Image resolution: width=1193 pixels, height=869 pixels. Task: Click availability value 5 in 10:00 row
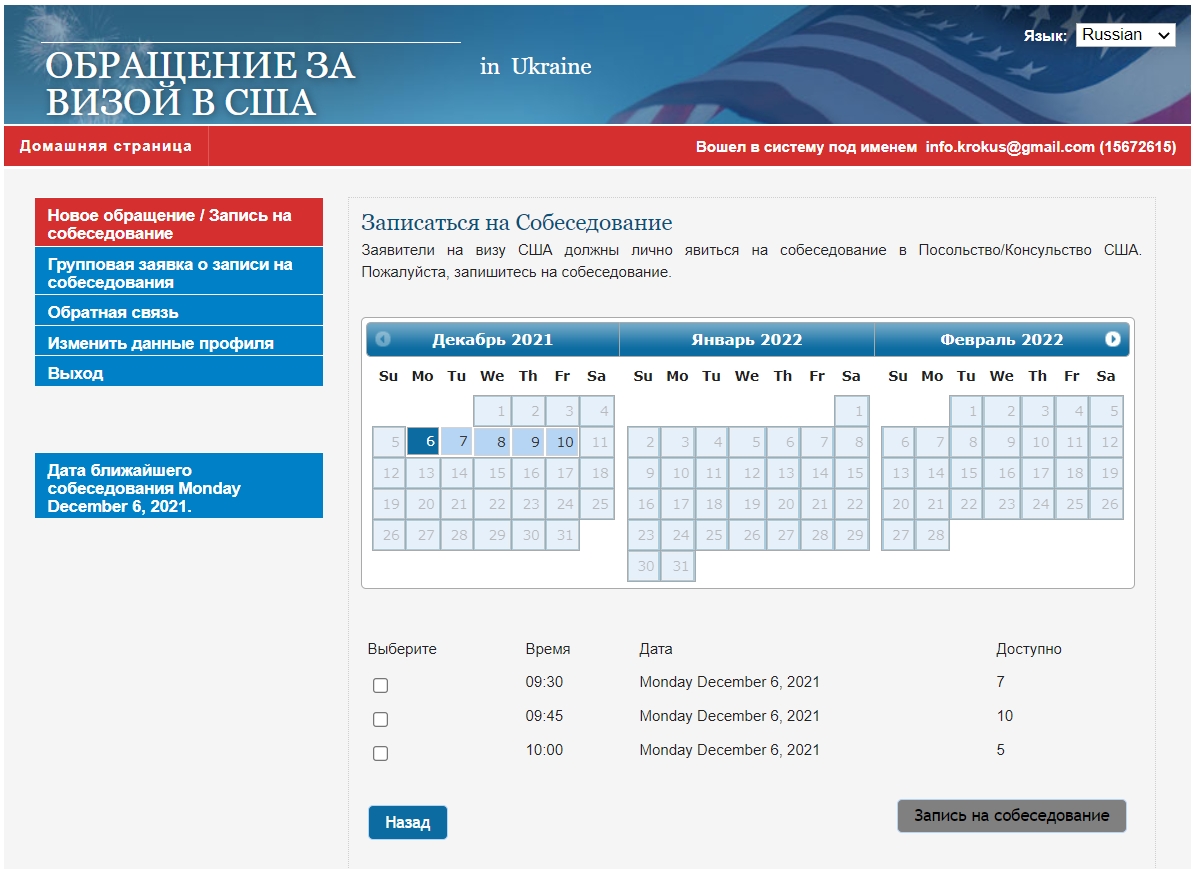[x=1001, y=750]
